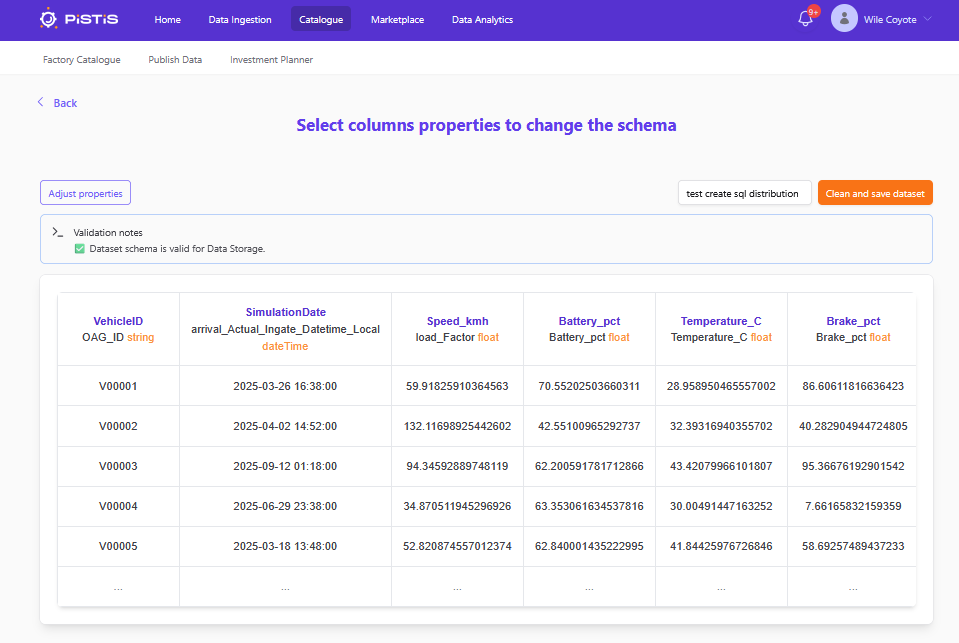Click the user avatar icon
959x643 pixels.
click(844, 18)
